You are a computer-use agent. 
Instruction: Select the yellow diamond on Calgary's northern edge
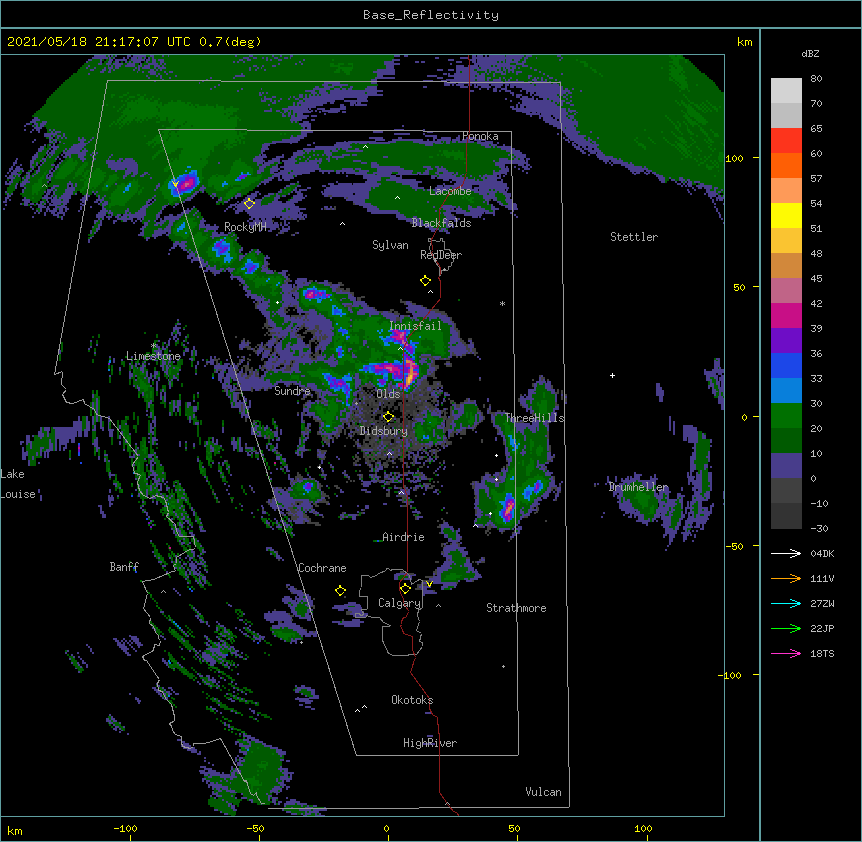[x=405, y=589]
